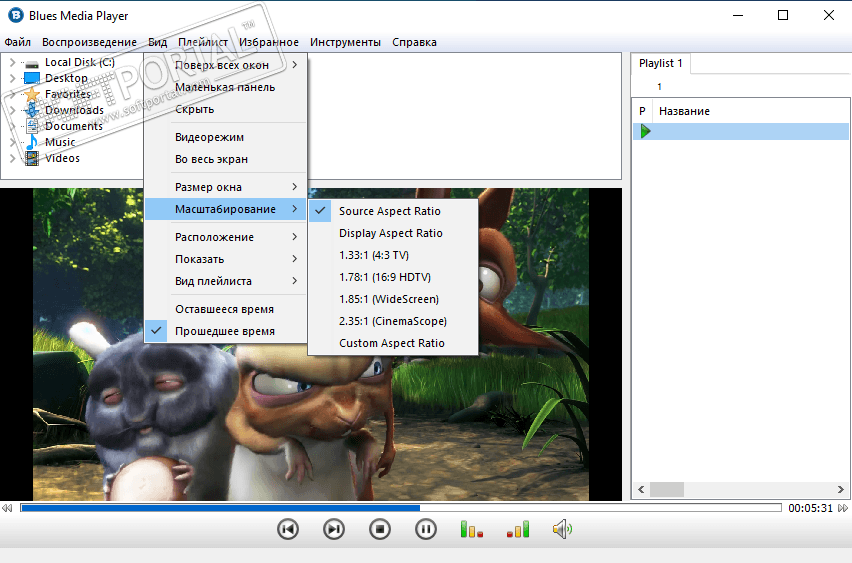Screen dimensions: 852x563
Task: Click the Blues Media Player logo icon
Action: (x=16, y=15)
